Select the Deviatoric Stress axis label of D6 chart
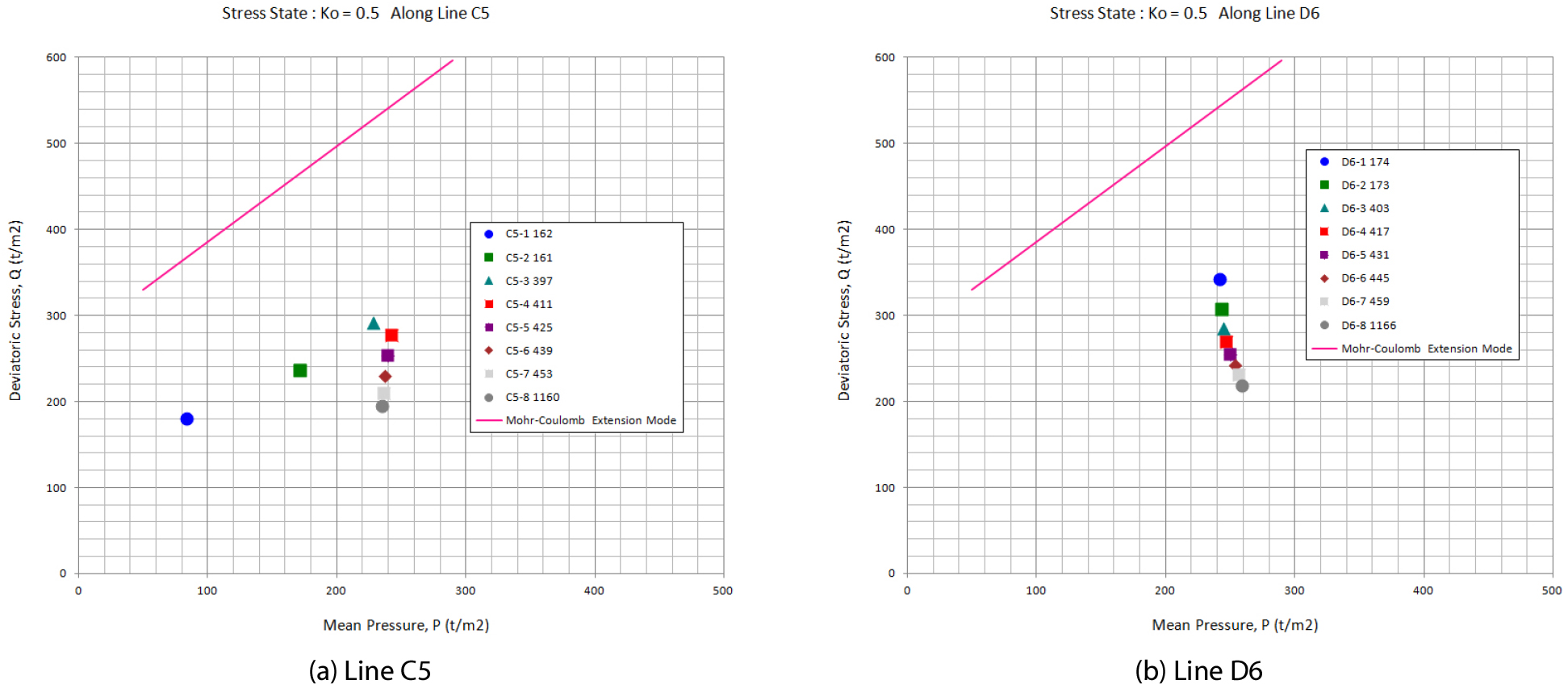 pyautogui.click(x=844, y=311)
